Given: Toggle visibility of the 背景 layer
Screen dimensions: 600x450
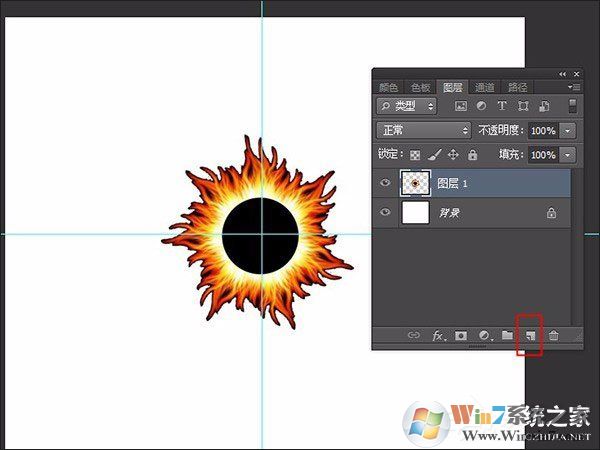Looking at the screenshot, I should click(x=386, y=212).
